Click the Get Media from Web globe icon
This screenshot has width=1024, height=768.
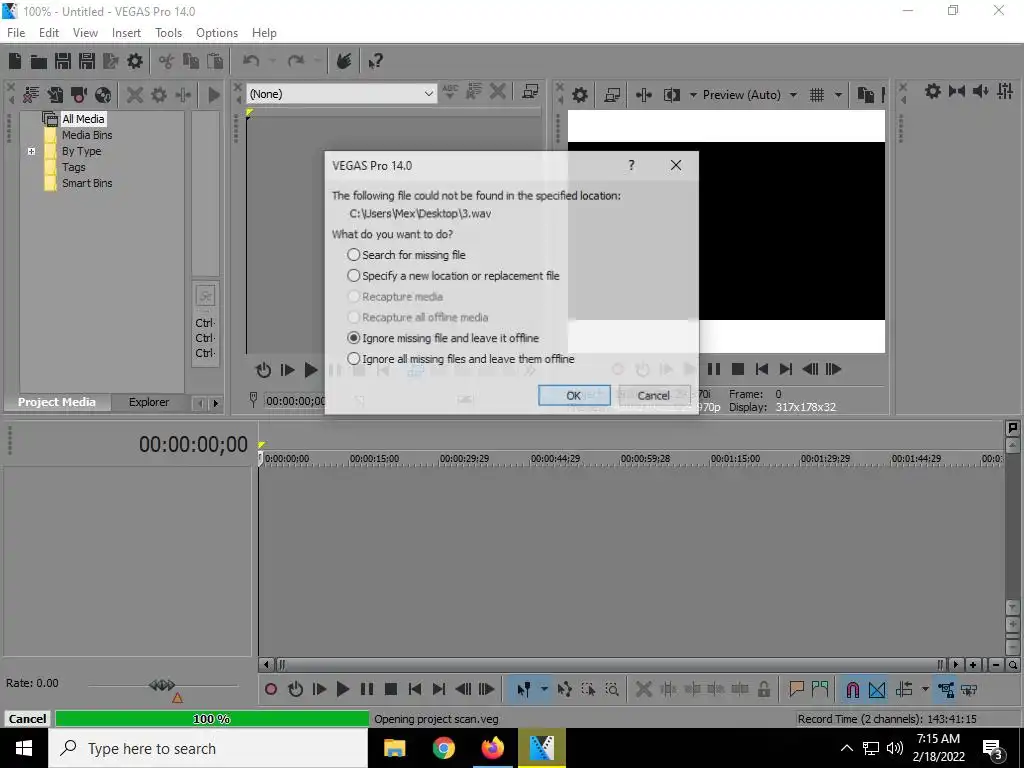[x=103, y=95]
